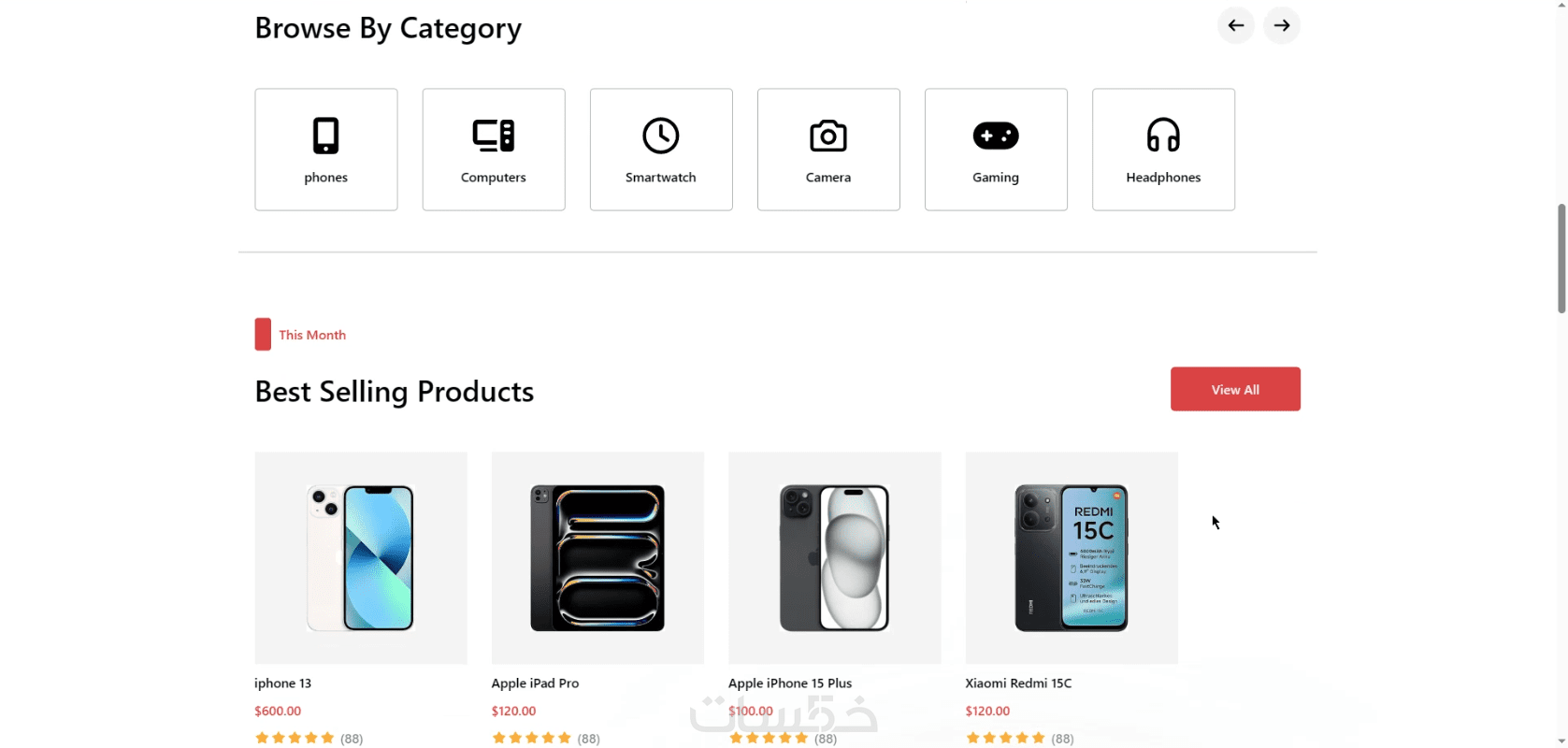Click the This Month section label
The width and height of the screenshot is (1568, 748).
[312, 335]
